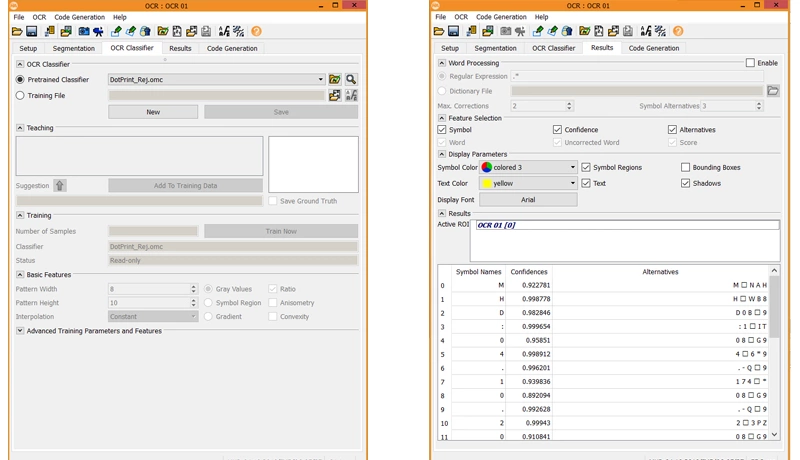Uncheck the Shadows checkbox
Screen dimensions: 800x460
[x=686, y=184]
